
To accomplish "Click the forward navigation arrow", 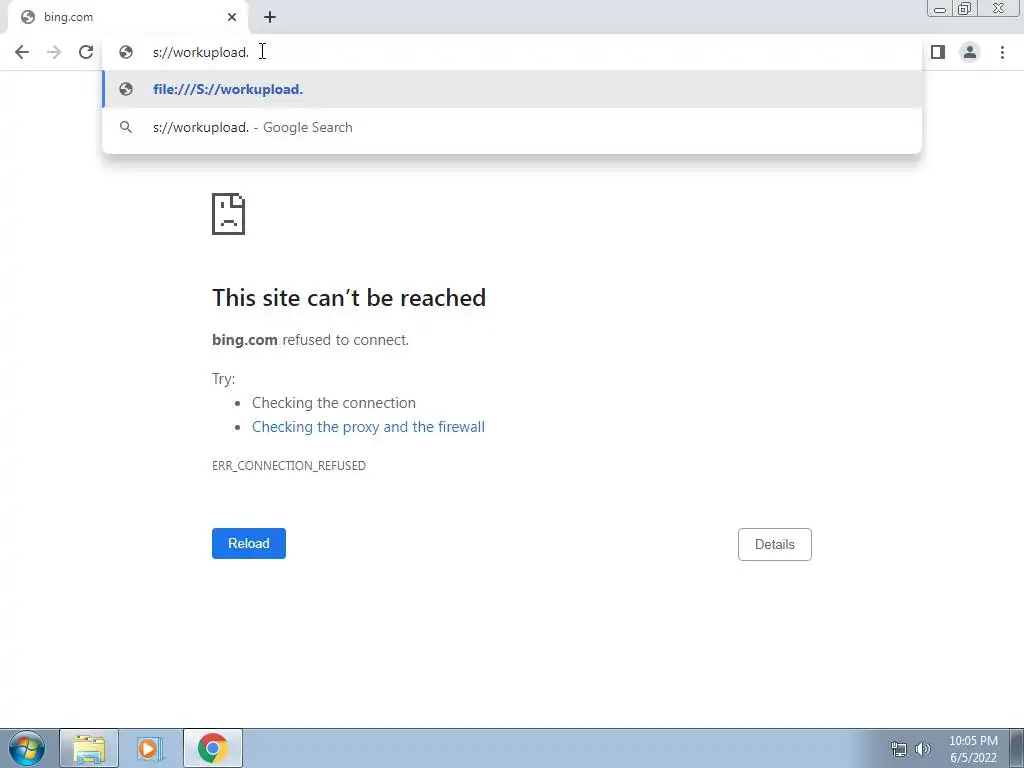I will pos(54,52).
